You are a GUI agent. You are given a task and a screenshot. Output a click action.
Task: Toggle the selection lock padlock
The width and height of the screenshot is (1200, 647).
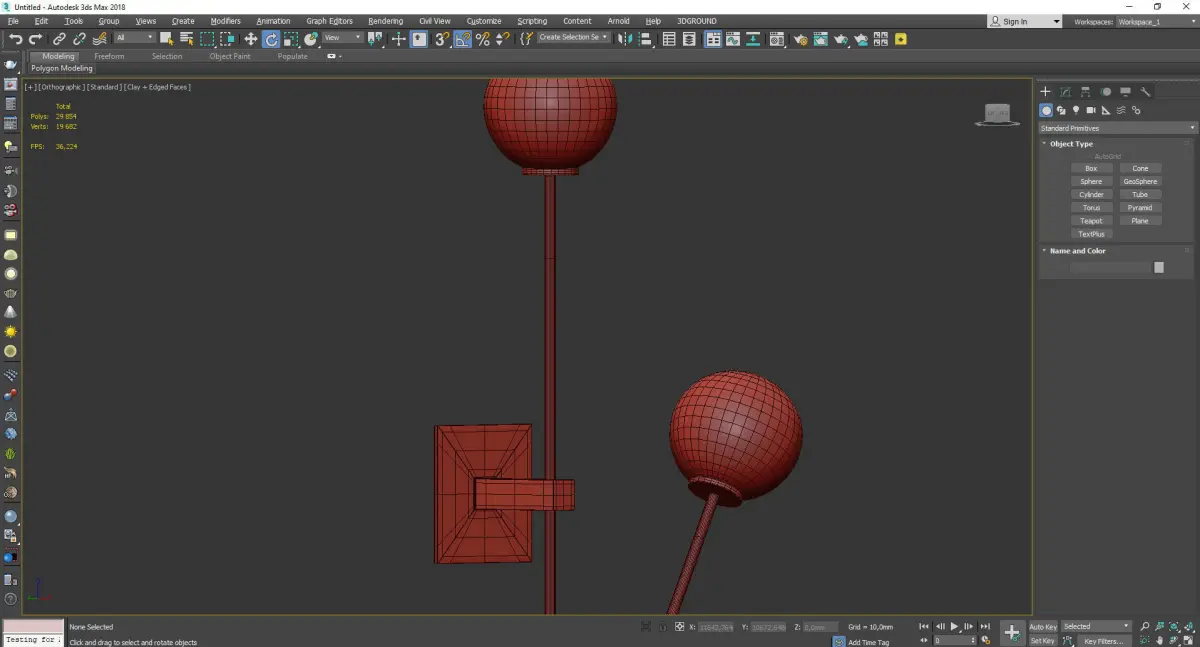point(661,627)
